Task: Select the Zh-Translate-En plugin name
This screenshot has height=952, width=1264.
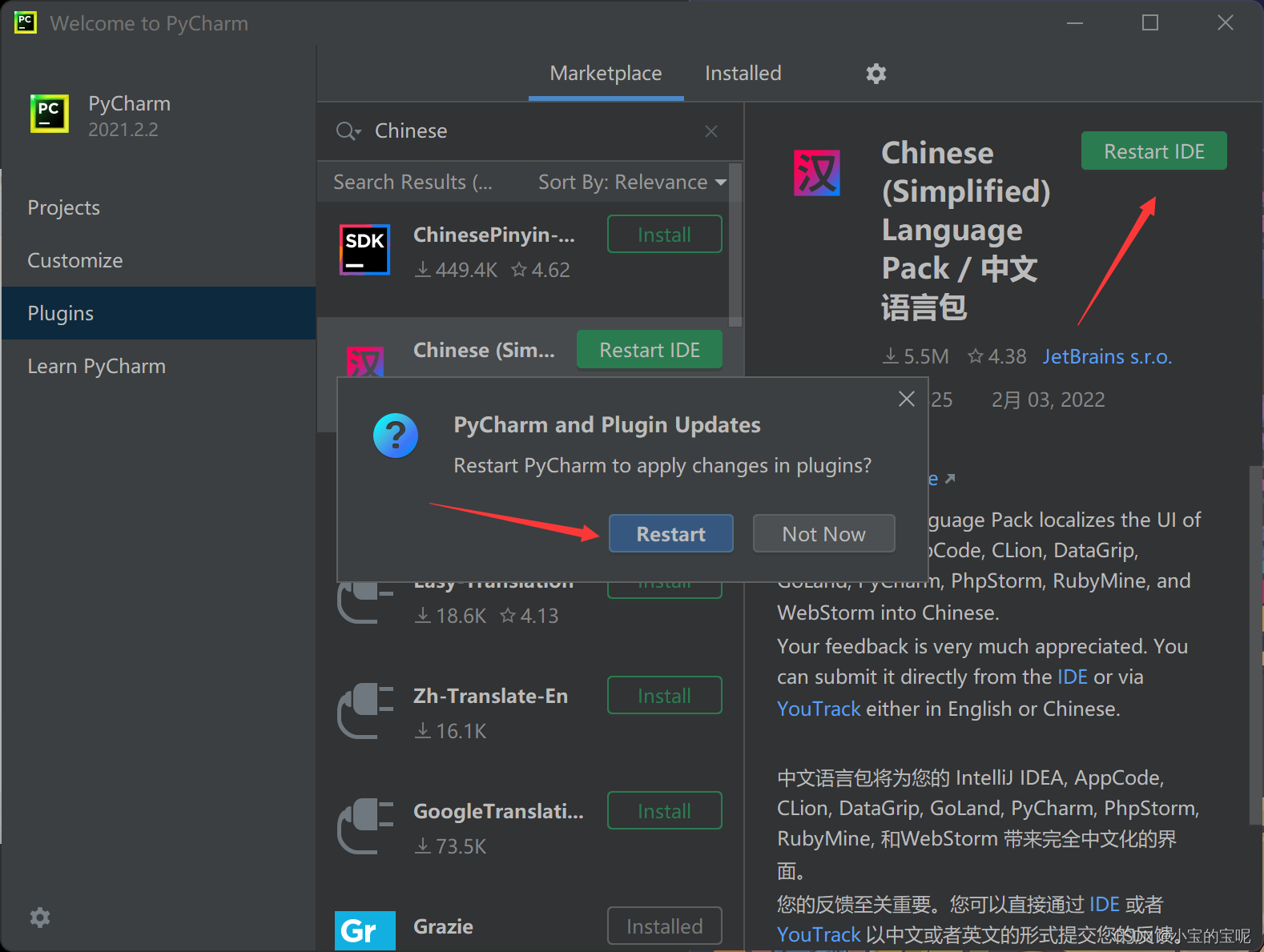Action: coord(490,697)
